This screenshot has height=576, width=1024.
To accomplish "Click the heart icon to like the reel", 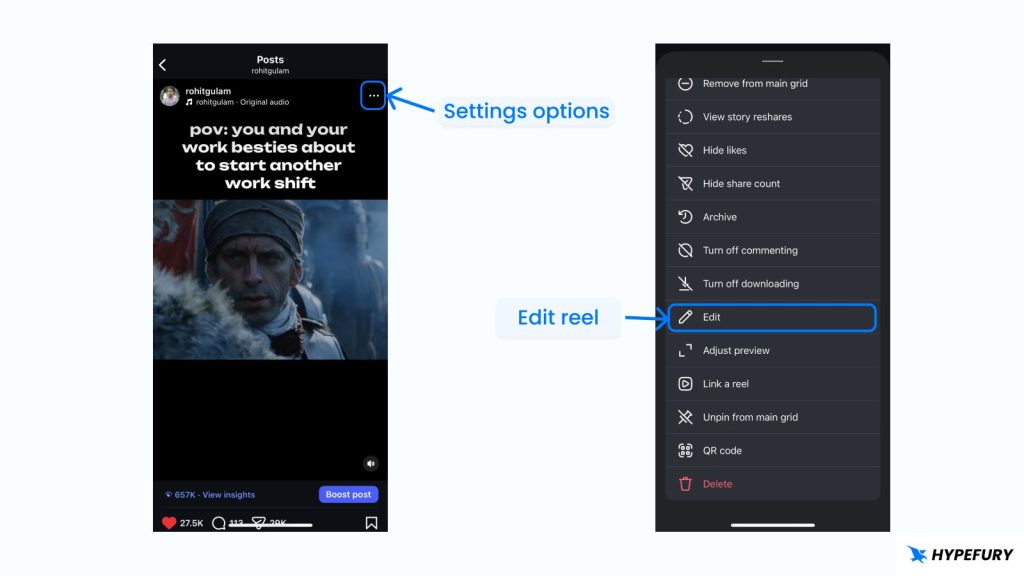I will click(168, 520).
